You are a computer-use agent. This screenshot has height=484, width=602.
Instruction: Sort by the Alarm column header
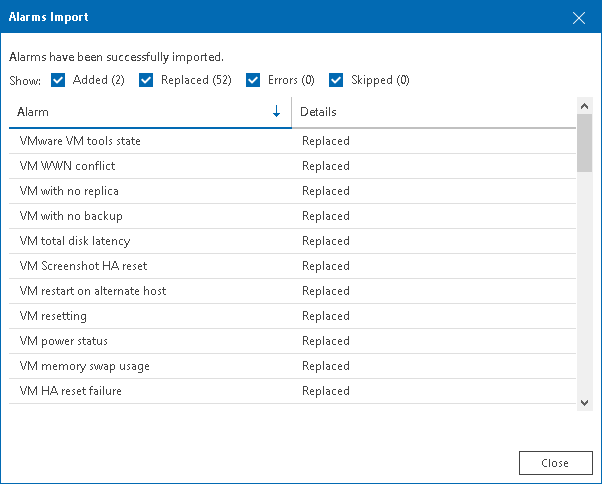click(x=150, y=112)
